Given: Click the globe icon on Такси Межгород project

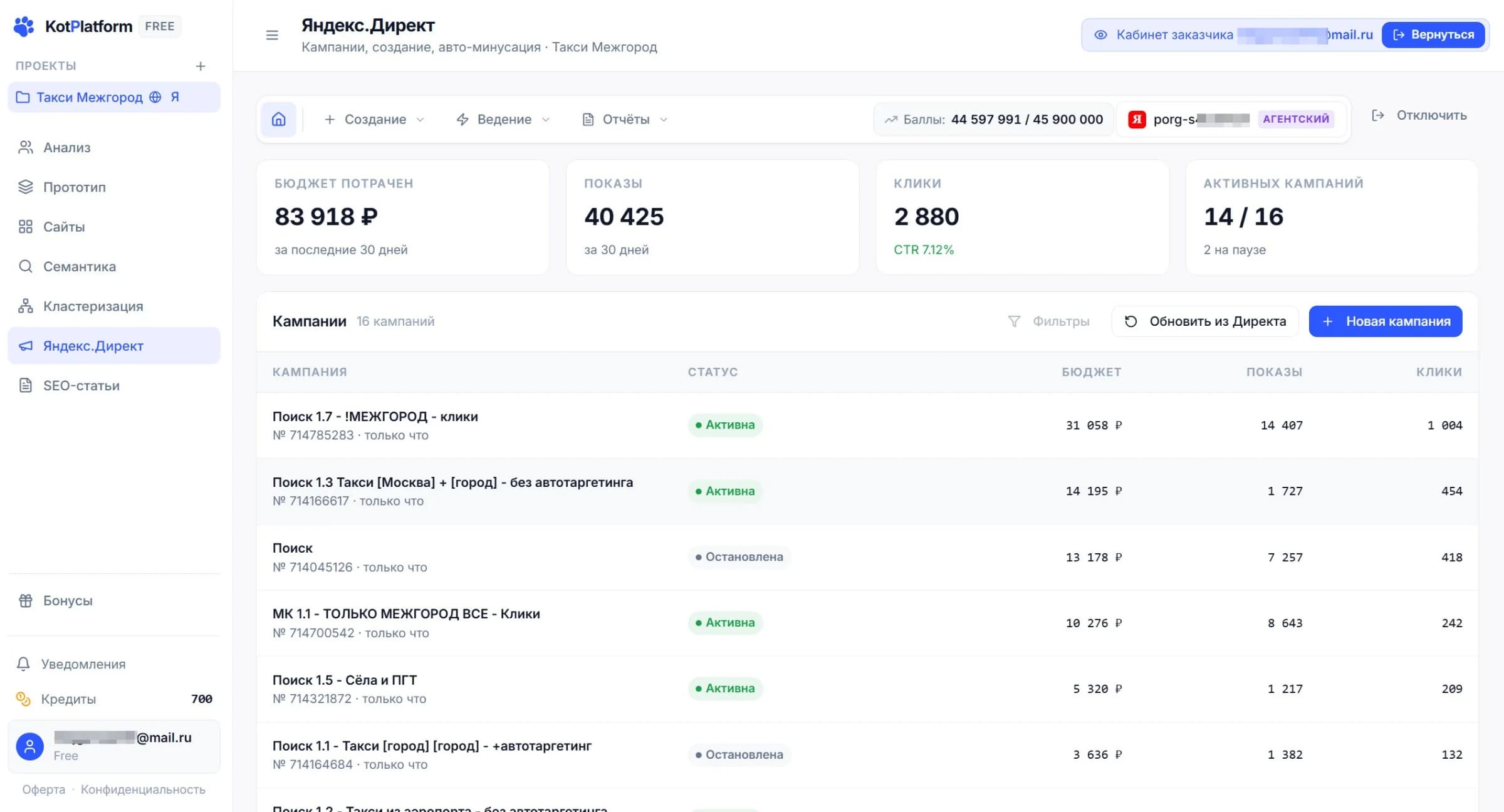Looking at the screenshot, I should 155,97.
